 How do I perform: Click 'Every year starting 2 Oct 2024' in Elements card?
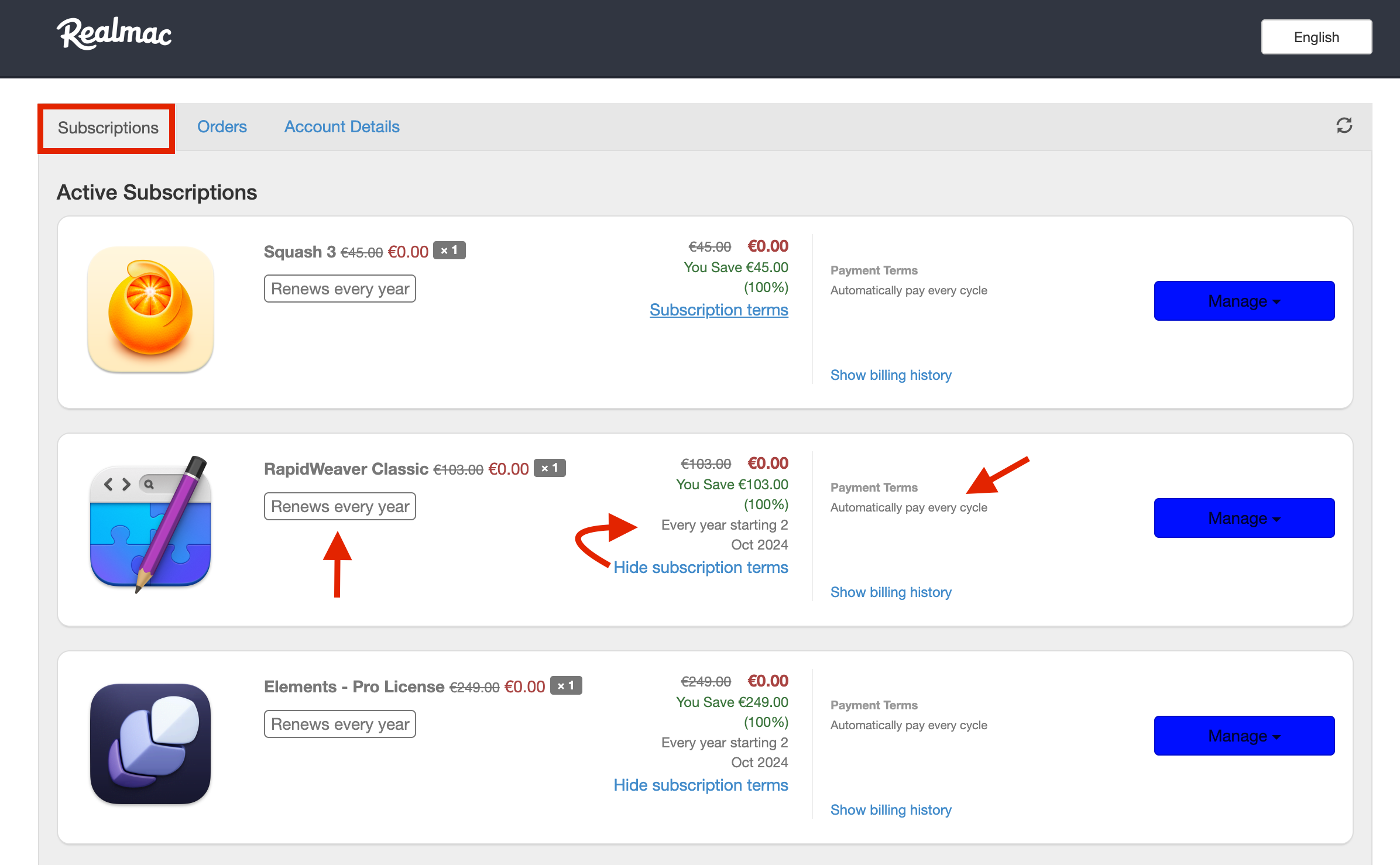[x=725, y=752]
